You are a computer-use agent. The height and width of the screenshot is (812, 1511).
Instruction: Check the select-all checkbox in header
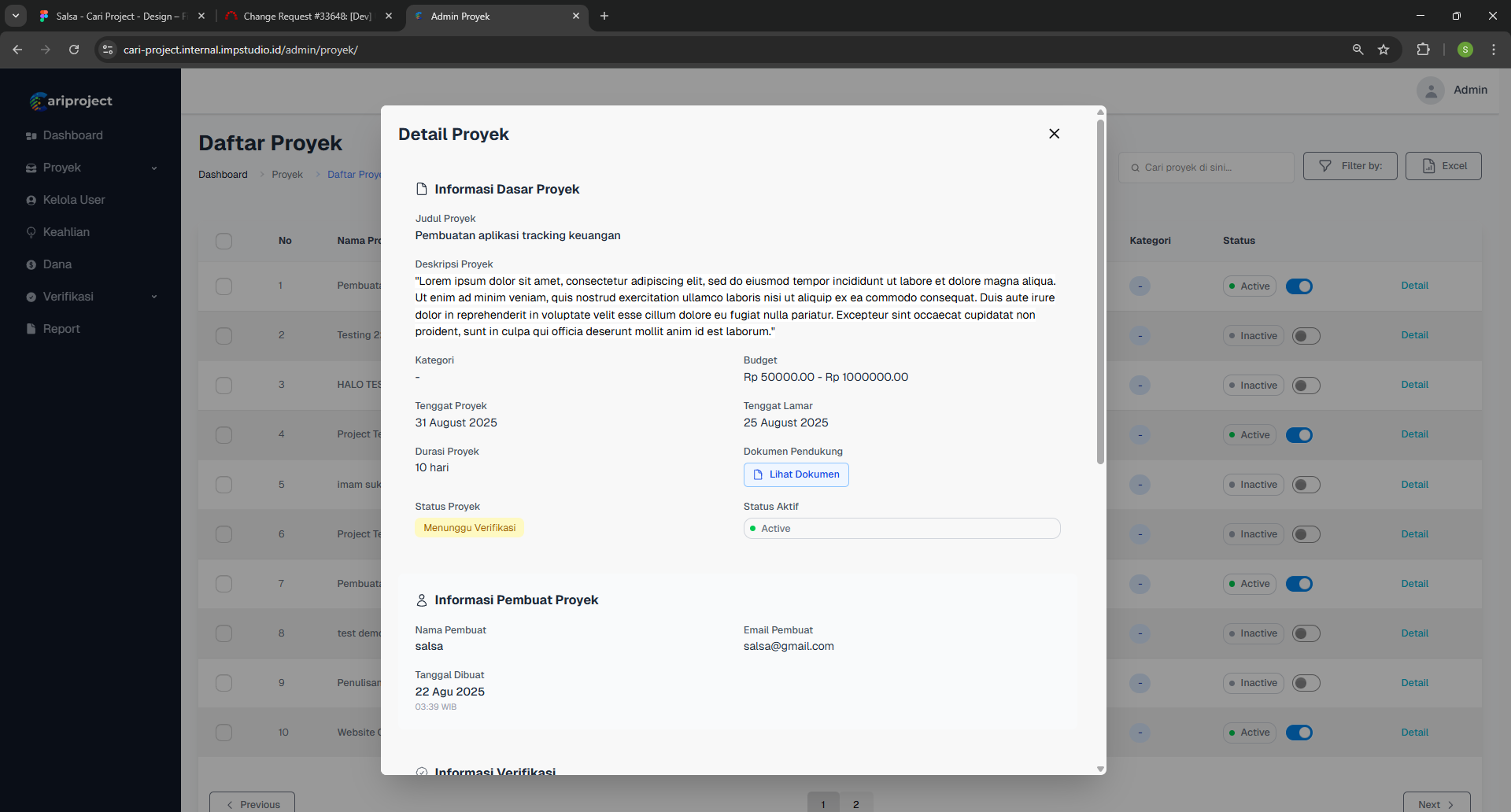point(224,241)
